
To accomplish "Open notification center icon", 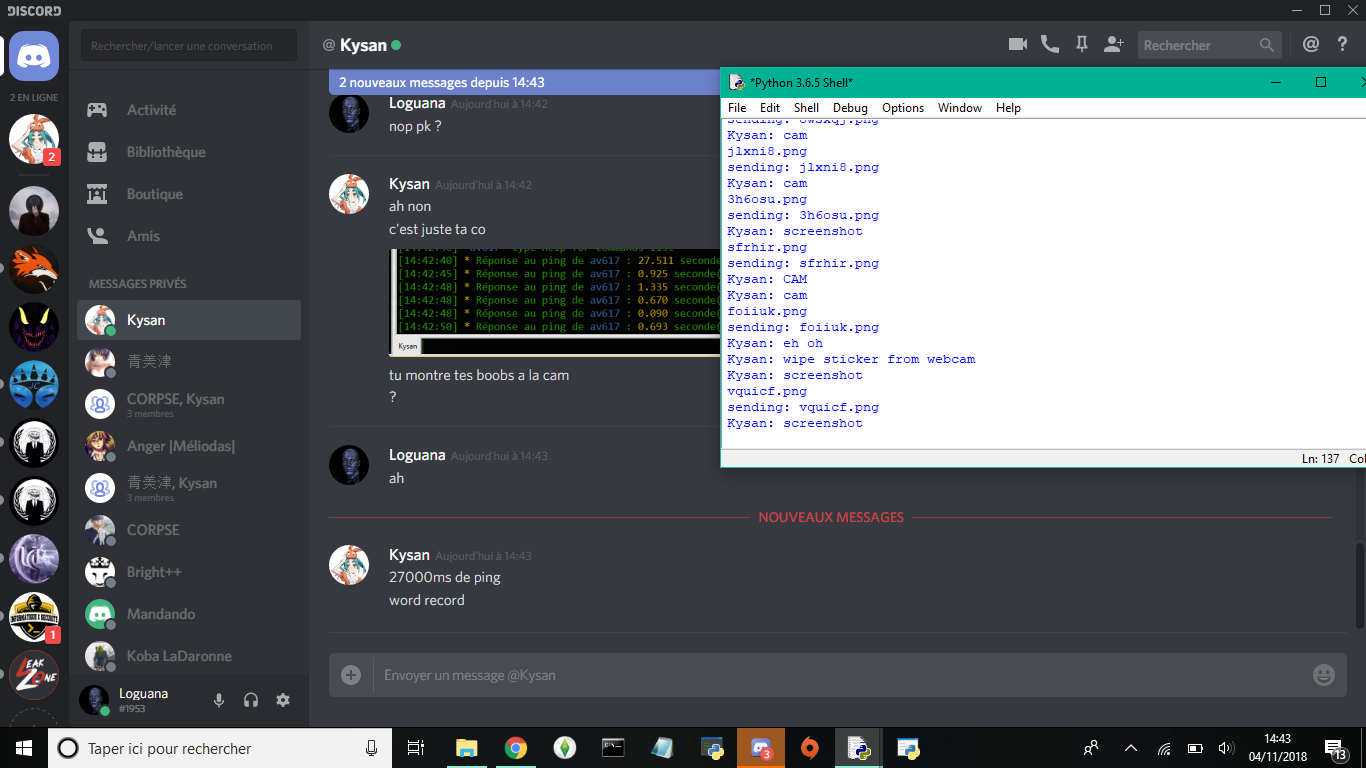I will tap(1335, 748).
